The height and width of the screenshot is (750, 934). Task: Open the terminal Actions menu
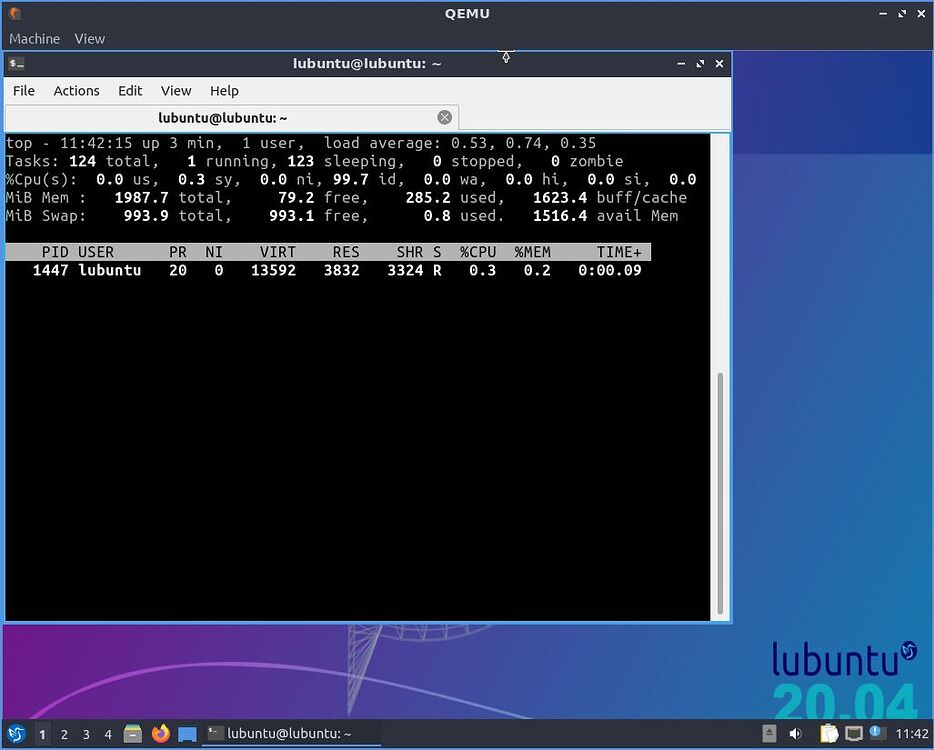[76, 91]
